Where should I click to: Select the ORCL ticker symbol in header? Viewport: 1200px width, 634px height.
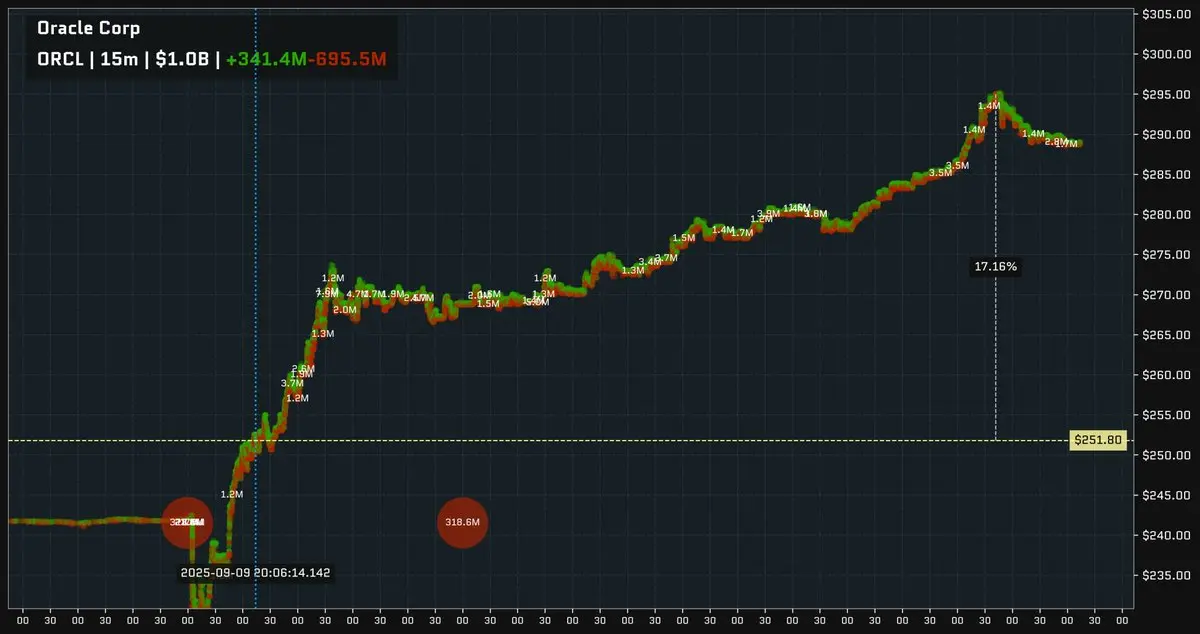pyautogui.click(x=60, y=59)
